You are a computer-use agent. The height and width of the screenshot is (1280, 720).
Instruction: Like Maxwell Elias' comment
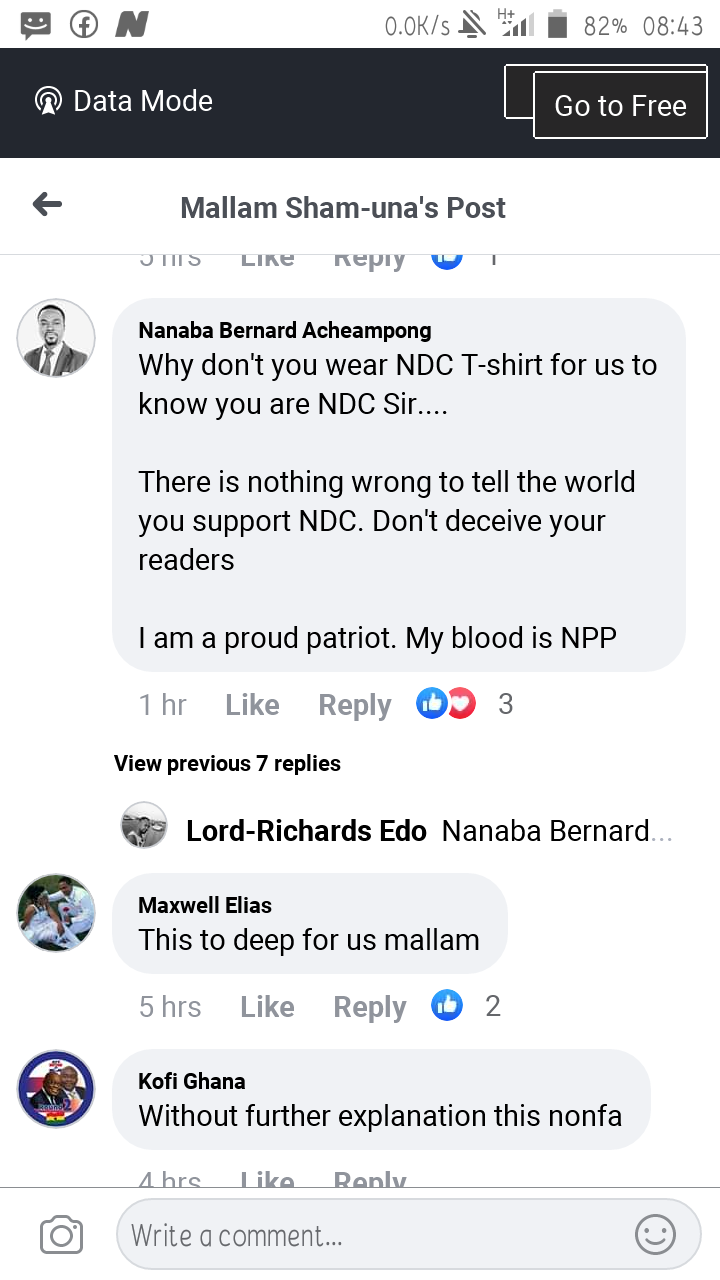click(267, 1007)
